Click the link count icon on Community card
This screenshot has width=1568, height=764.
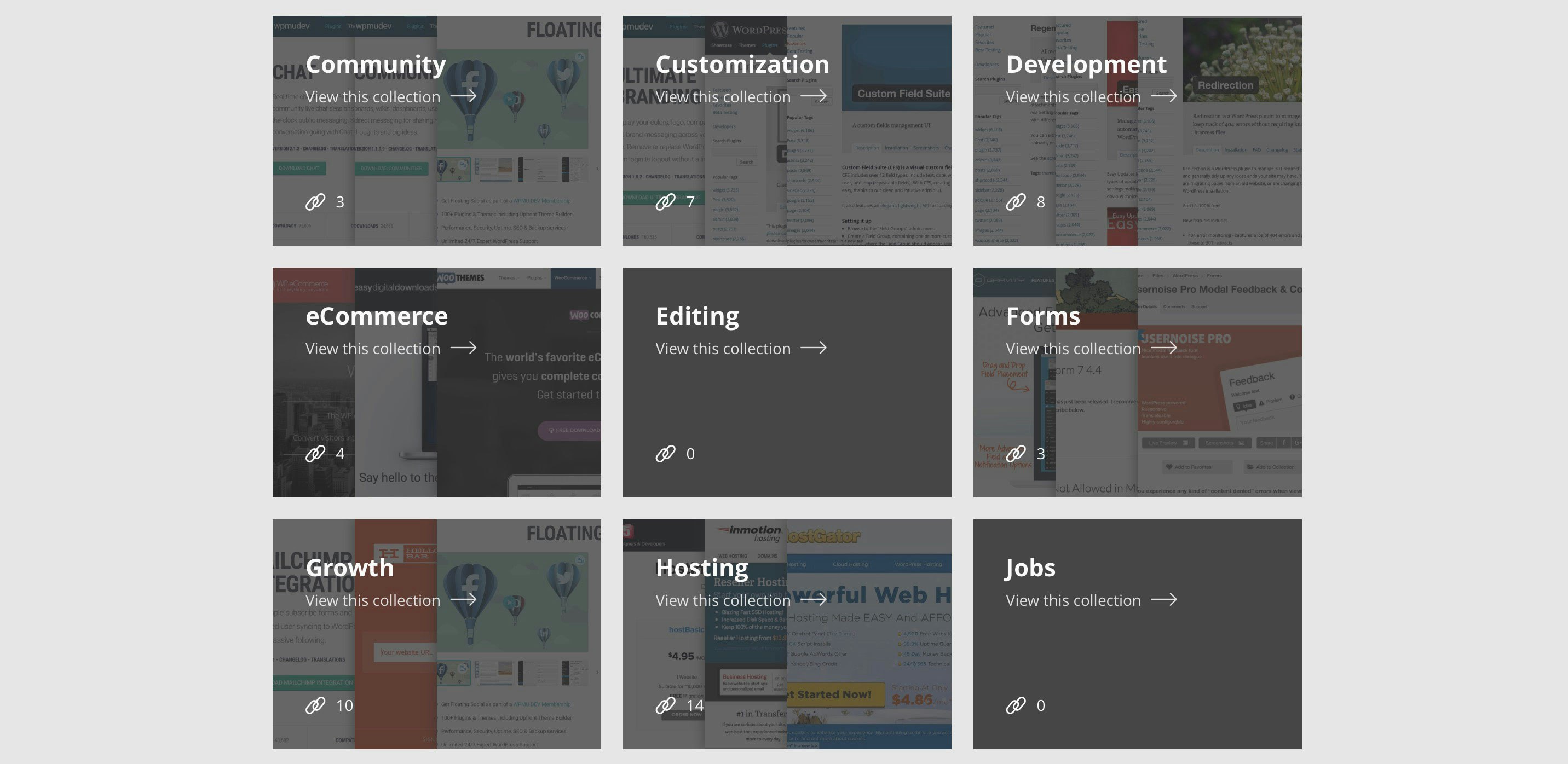coord(315,201)
